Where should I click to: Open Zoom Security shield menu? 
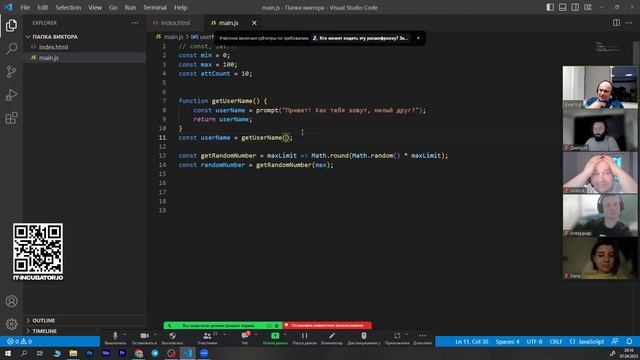coord(172,338)
